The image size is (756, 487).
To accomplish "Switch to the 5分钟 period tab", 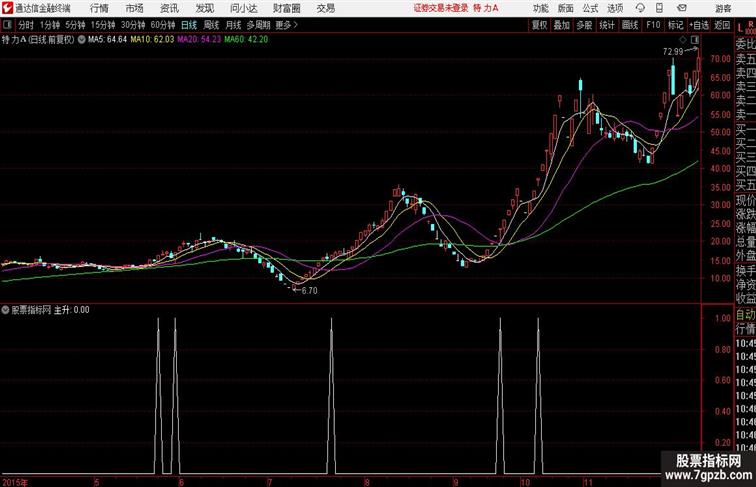I will click(x=75, y=25).
